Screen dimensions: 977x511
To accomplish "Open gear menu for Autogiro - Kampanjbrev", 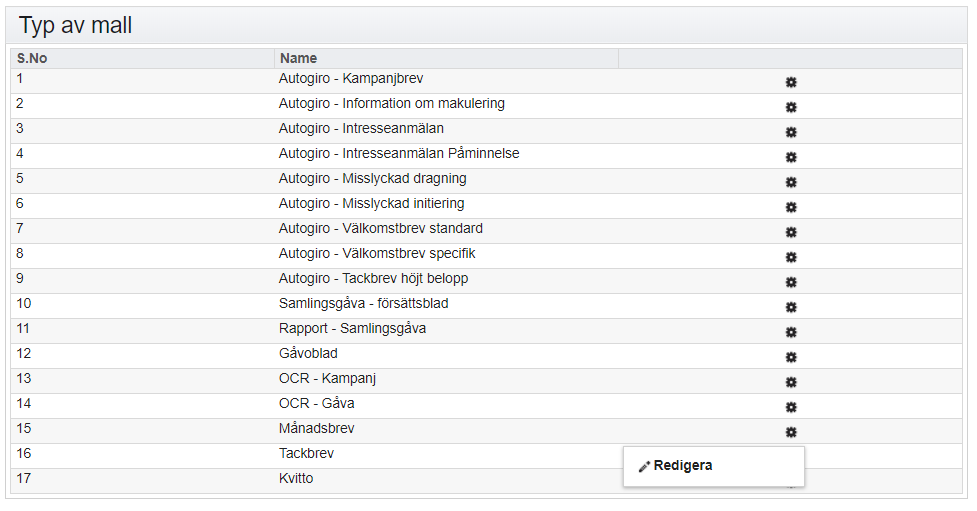I will (791, 82).
